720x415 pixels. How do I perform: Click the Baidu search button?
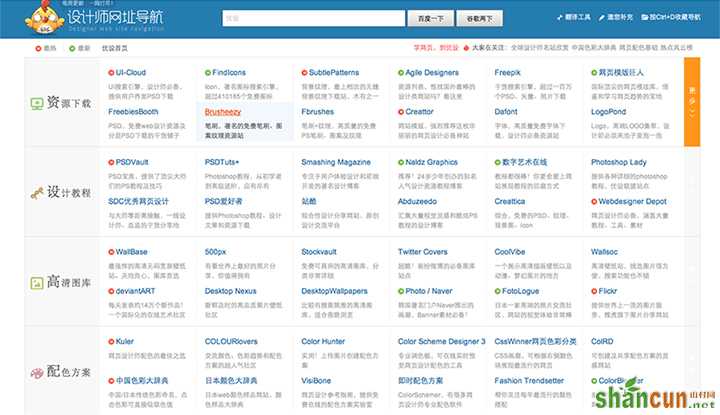coord(430,18)
